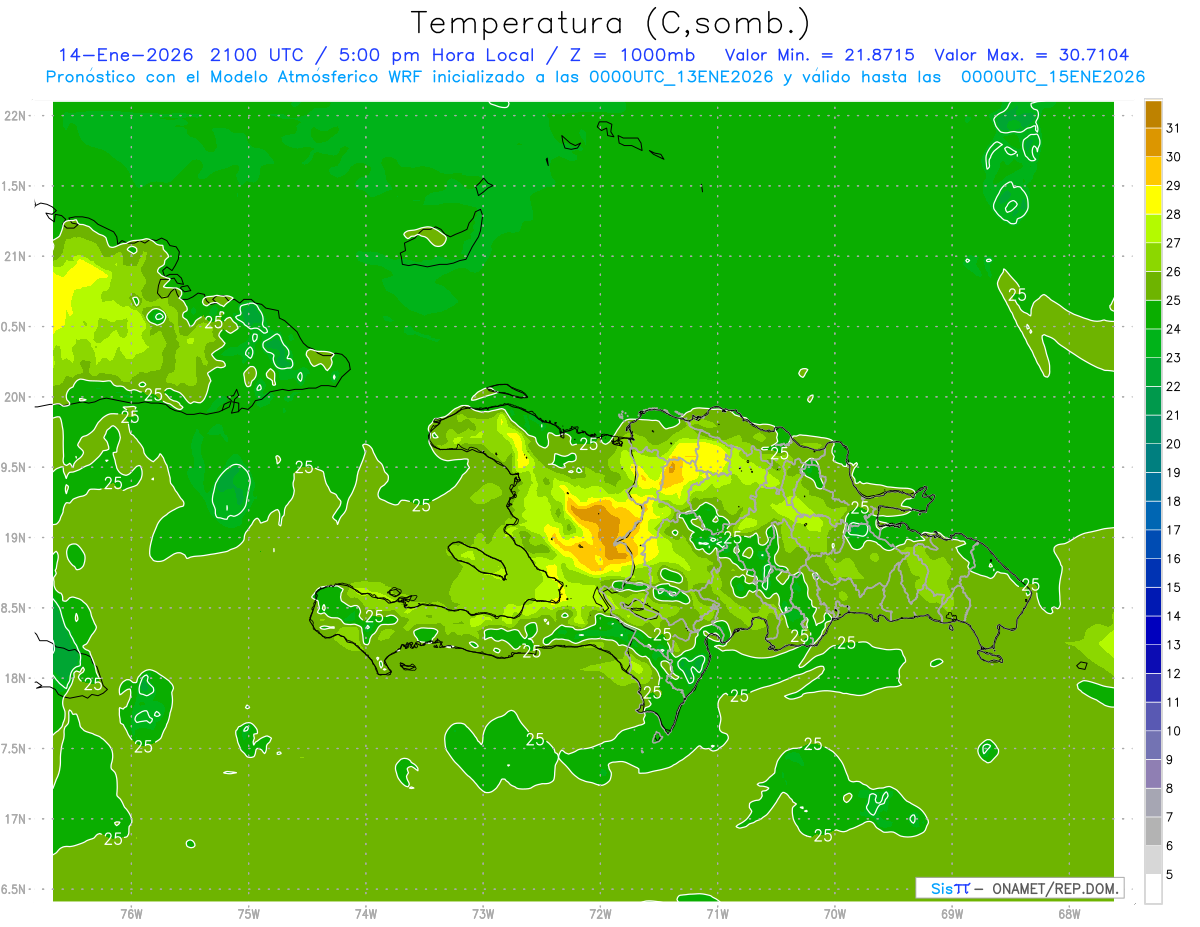Viewport: 1200px width, 927px height.
Task: Pick the white swatch below 5 in legend
Action: pos(1153,888)
